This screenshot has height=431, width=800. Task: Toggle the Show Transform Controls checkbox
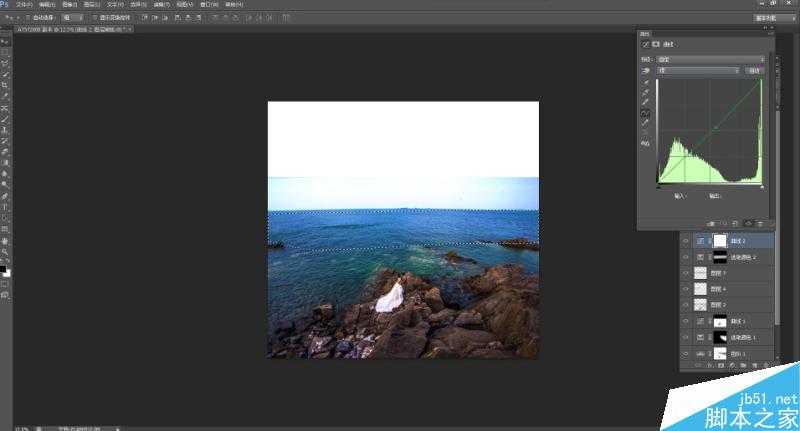pos(95,17)
